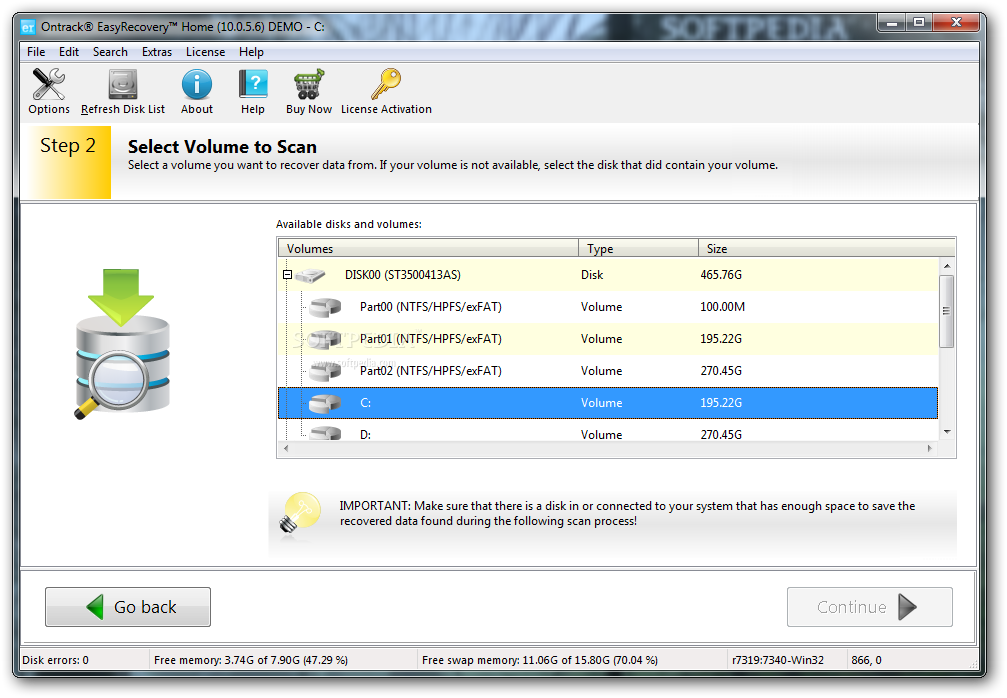1007x698 pixels.
Task: Click the EasyRecovery title bar icon
Action: coord(28,27)
